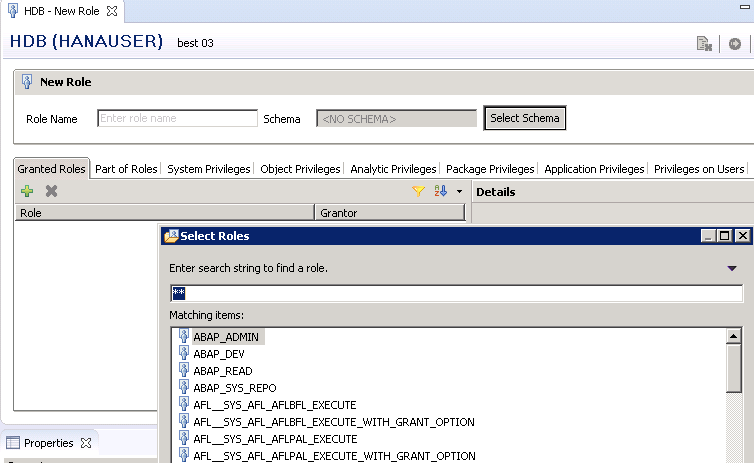Image resolution: width=754 pixels, height=463 pixels.
Task: Click the gray X remove role icon
Action: [x=51, y=191]
